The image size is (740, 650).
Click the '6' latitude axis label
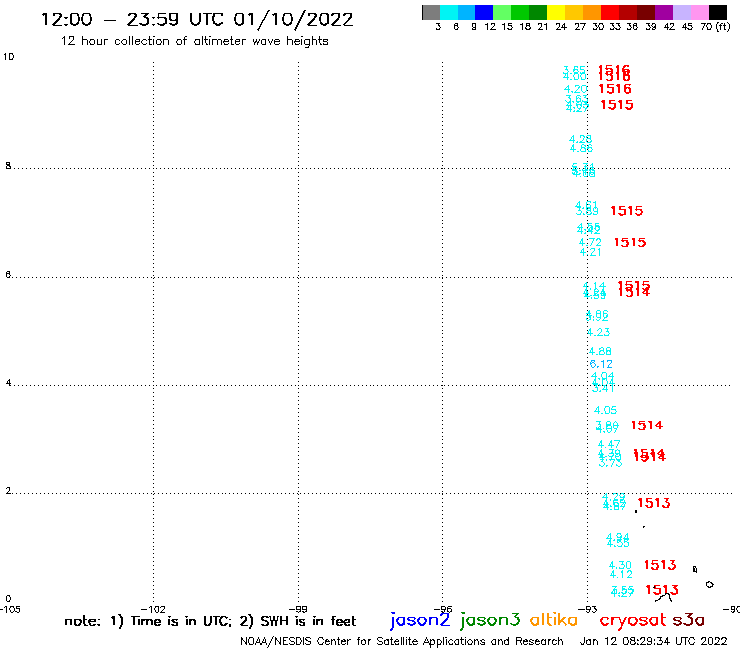click(8, 275)
